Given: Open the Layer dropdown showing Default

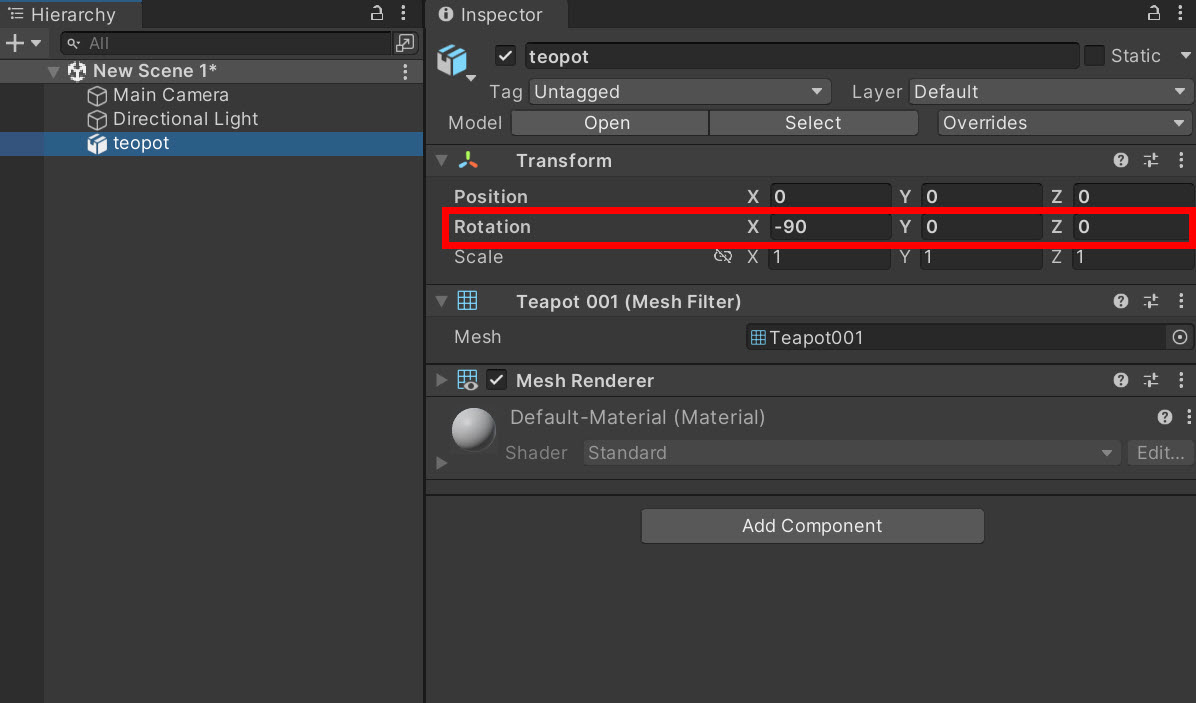Looking at the screenshot, I should pyautogui.click(x=1050, y=91).
